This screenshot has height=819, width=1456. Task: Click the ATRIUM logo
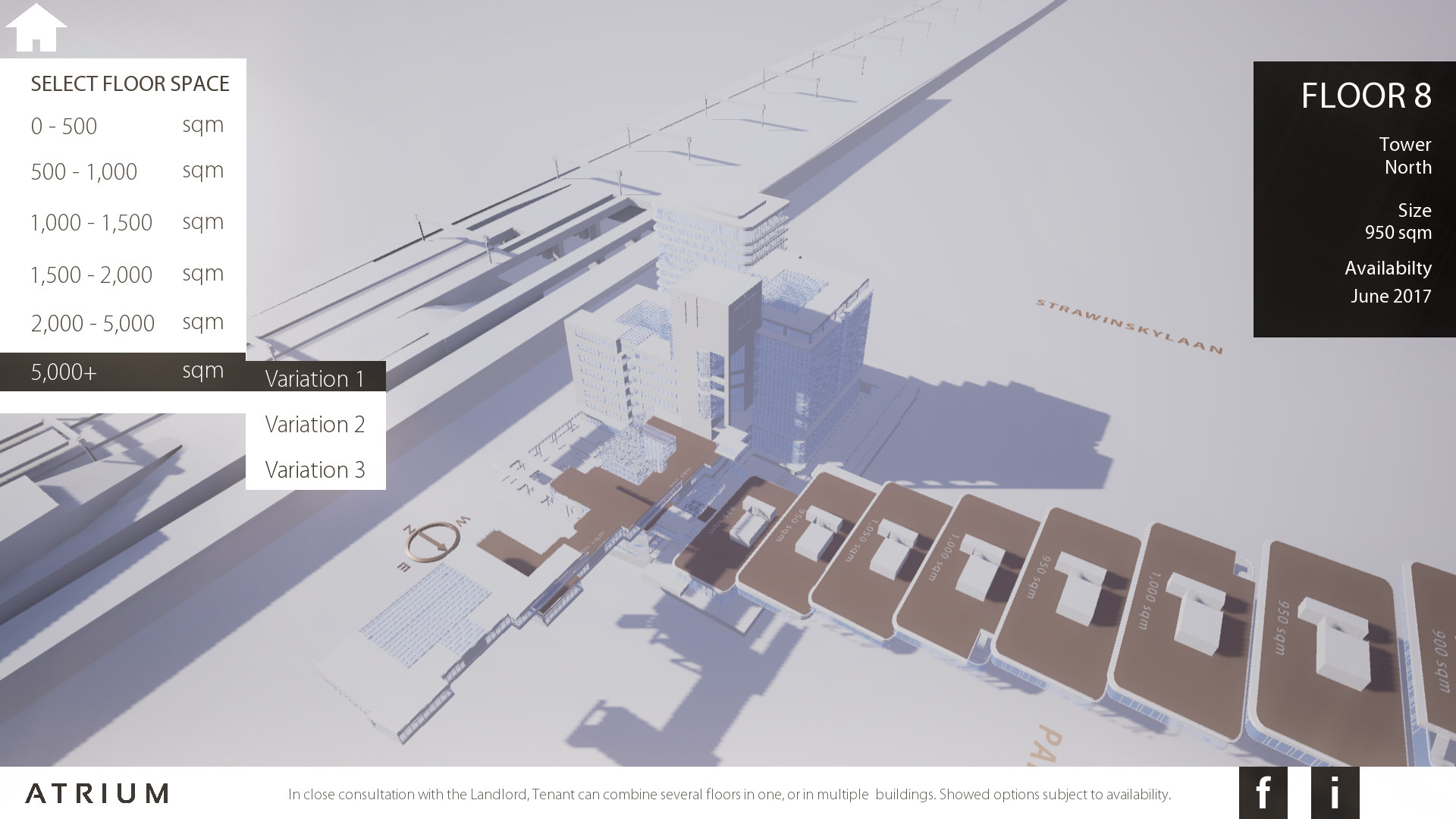tap(95, 795)
